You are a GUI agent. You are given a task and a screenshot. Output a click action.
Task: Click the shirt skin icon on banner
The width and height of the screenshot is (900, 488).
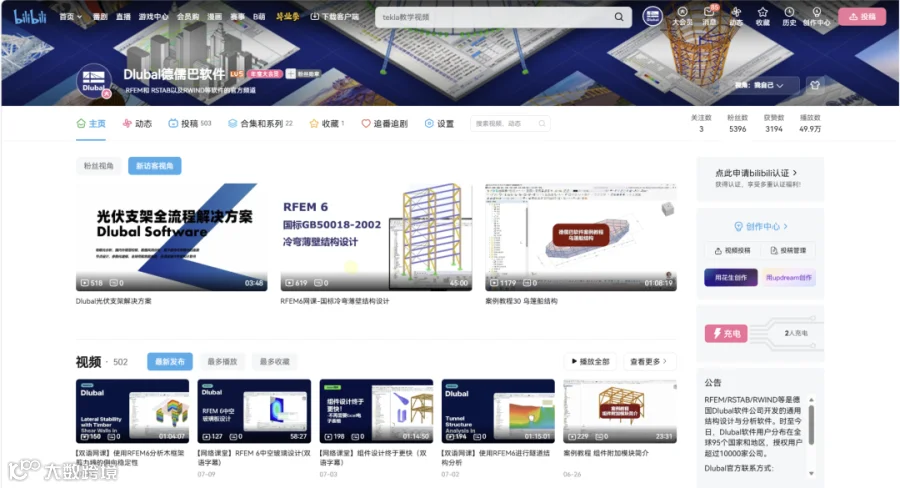815,85
